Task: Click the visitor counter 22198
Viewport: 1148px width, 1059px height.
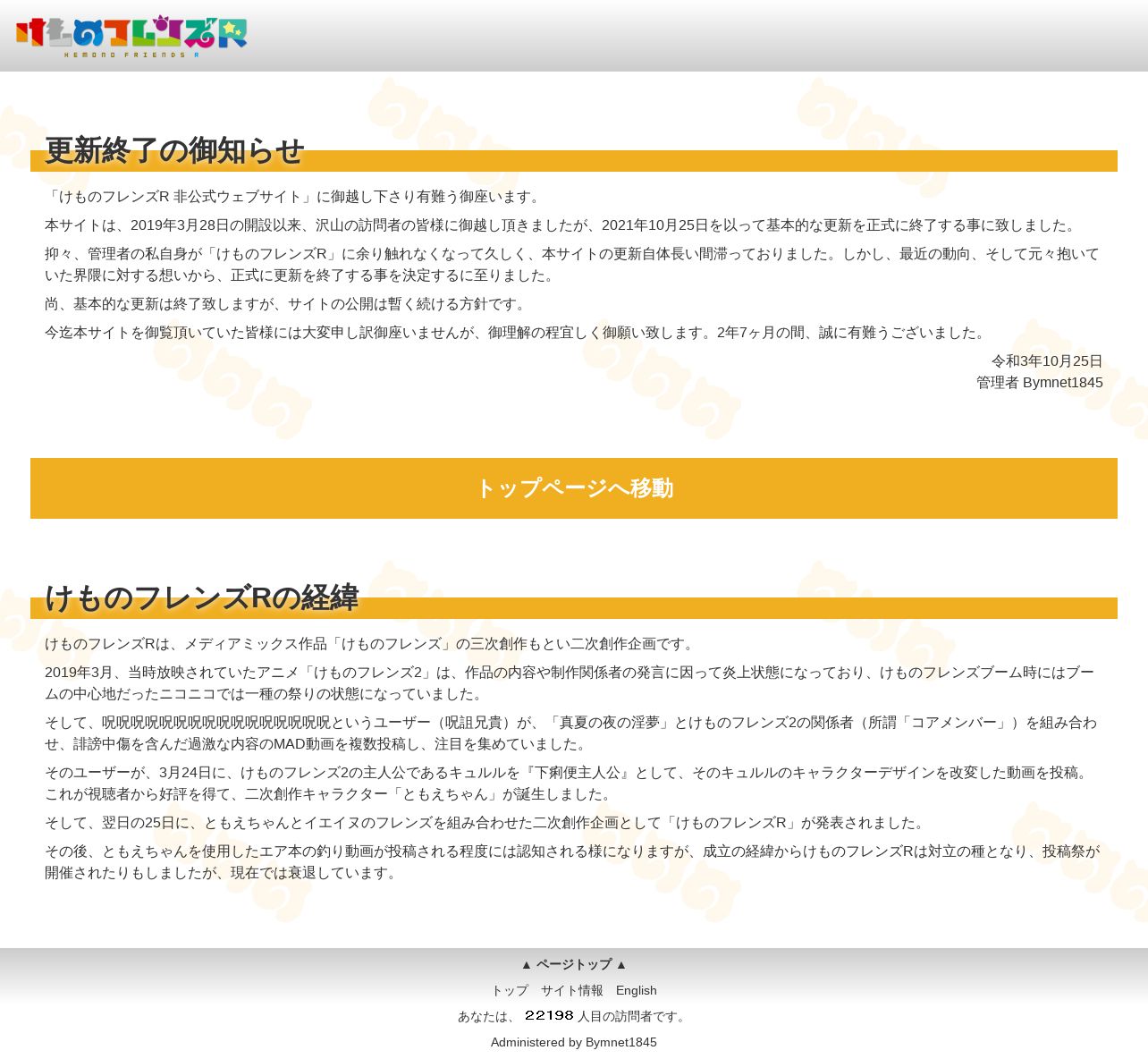Action: 549,1015
